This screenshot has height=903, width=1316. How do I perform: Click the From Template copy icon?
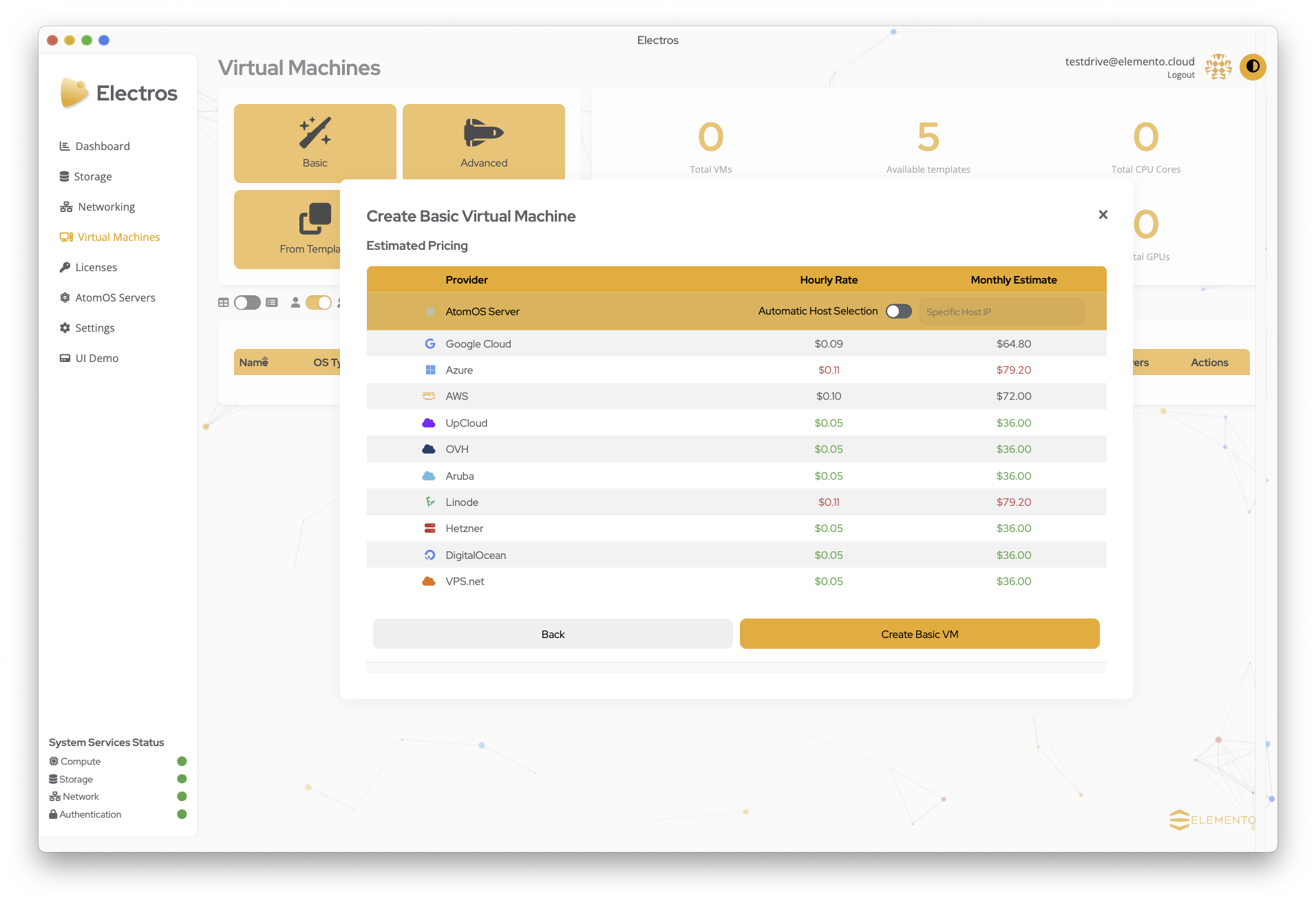pyautogui.click(x=315, y=219)
